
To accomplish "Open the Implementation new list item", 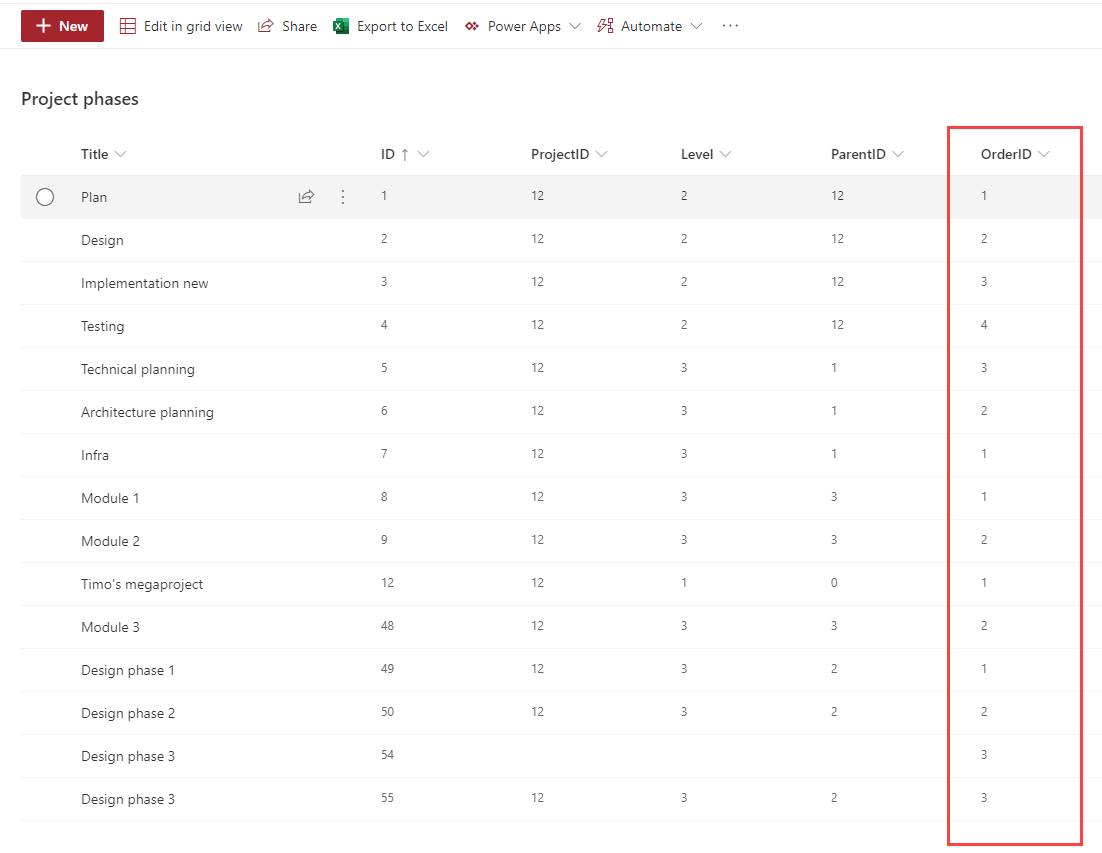I will [145, 283].
